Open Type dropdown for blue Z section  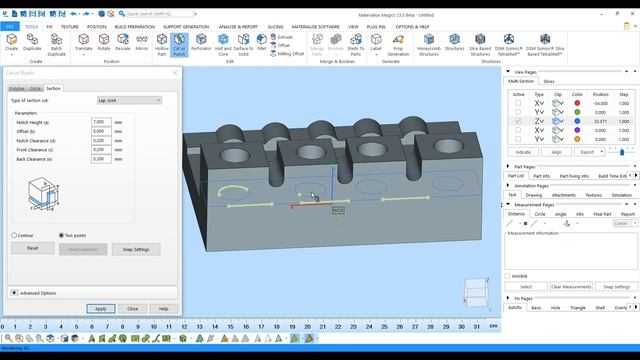tap(539, 121)
